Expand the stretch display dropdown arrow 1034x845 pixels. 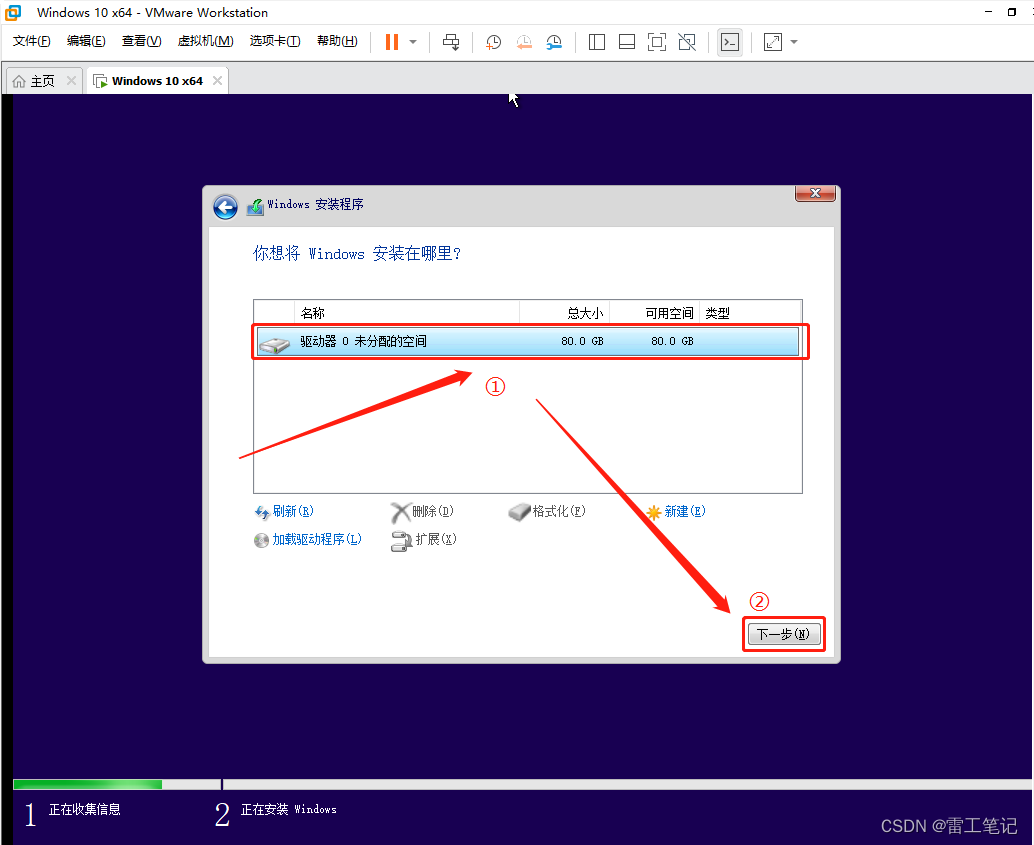(x=794, y=42)
